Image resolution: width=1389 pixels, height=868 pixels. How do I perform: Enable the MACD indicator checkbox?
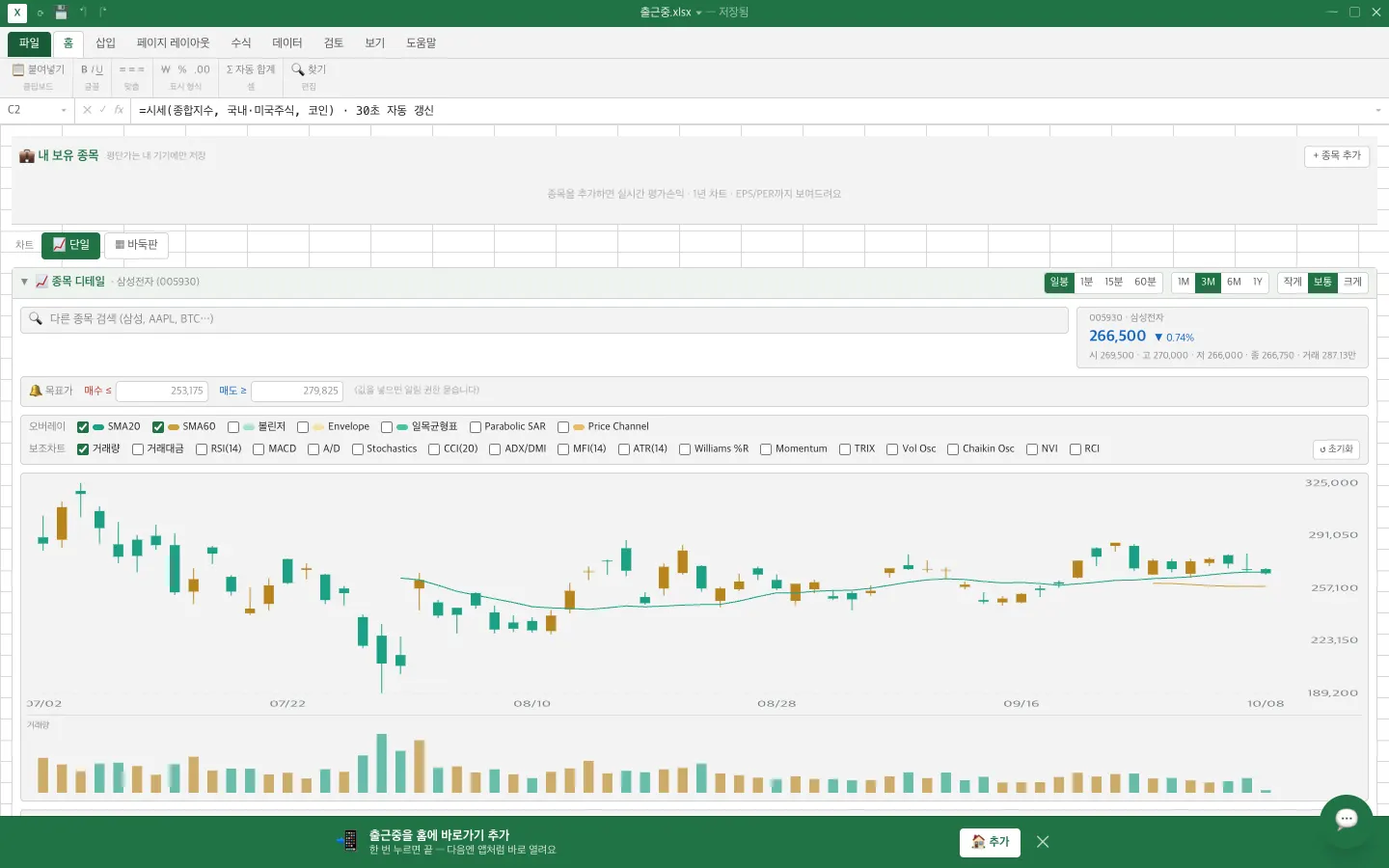[x=259, y=448]
